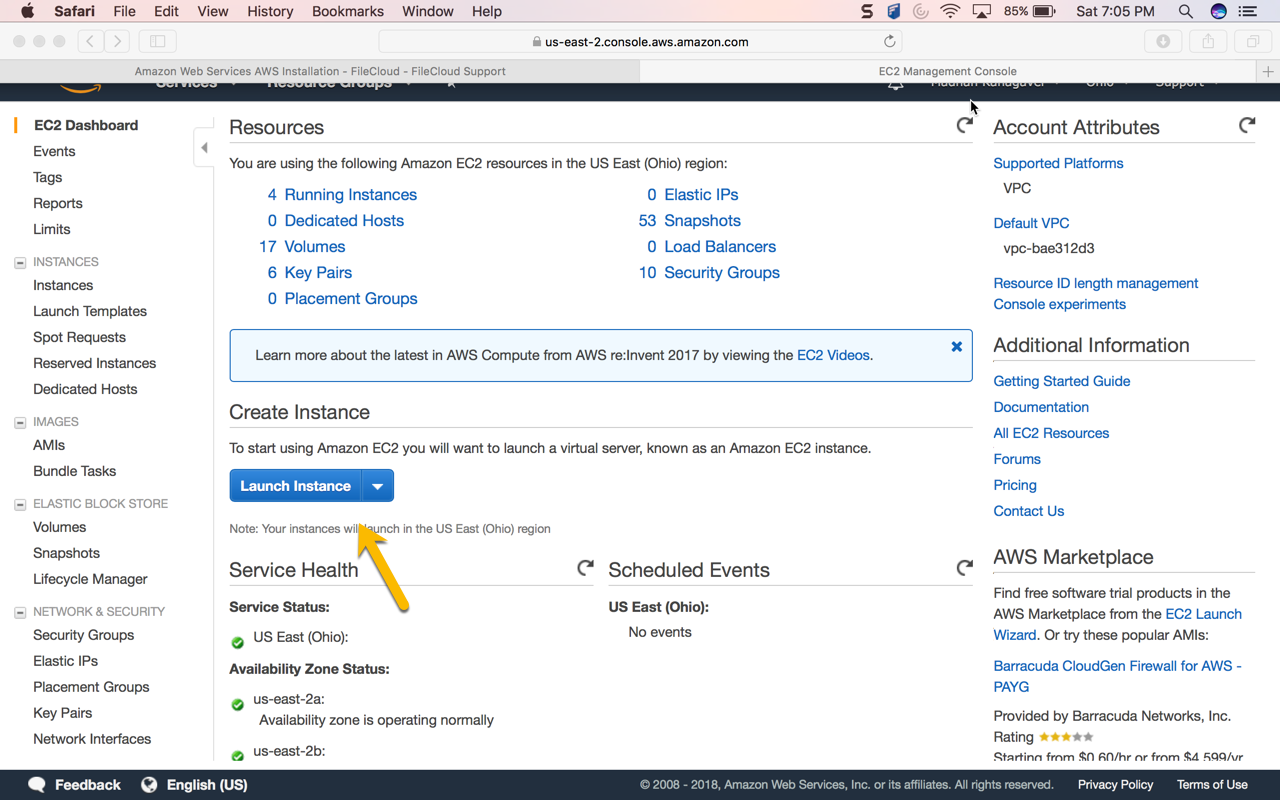Collapse the NETWORK & SECURITY section
1280x800 pixels.
click(x=20, y=613)
